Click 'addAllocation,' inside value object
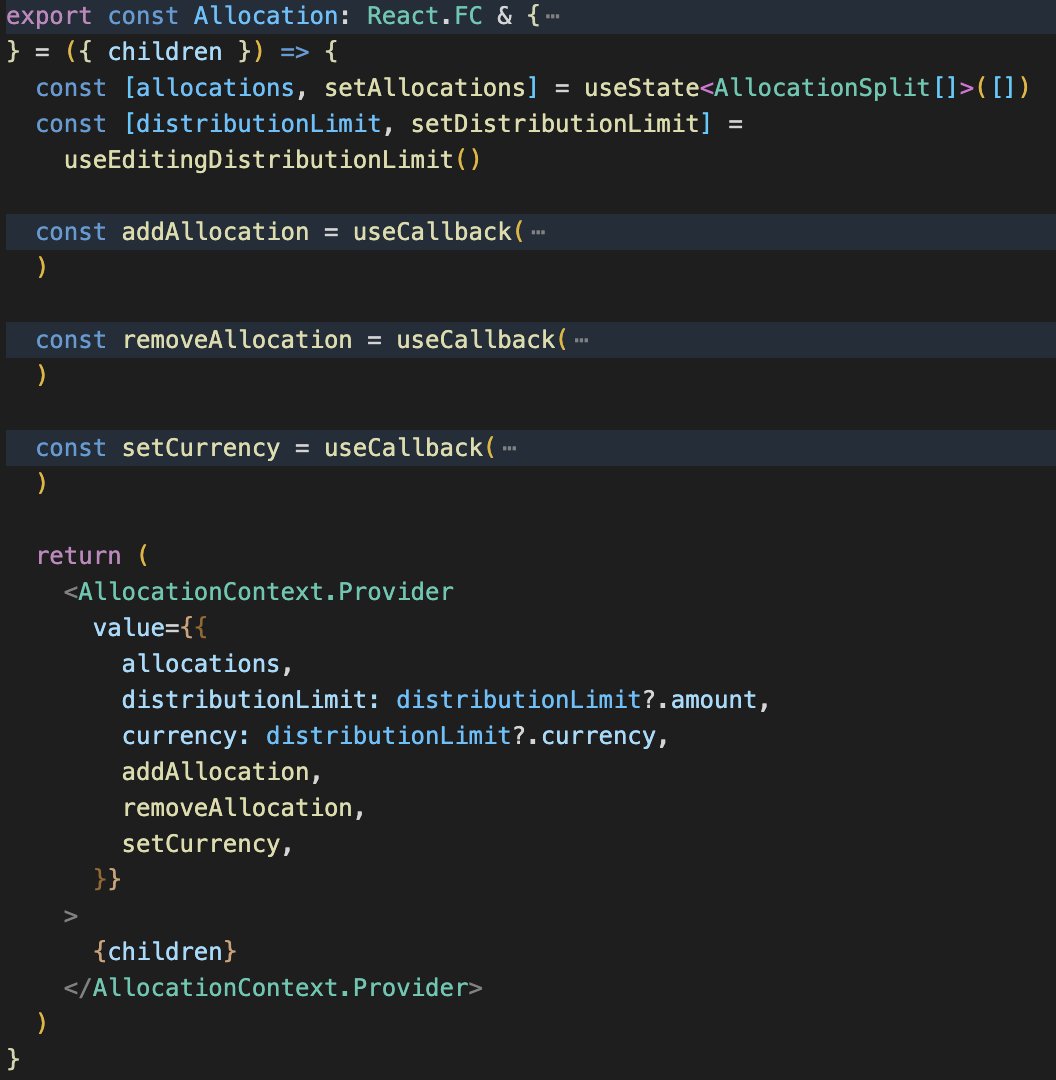Viewport: 1056px width, 1080px height. click(x=222, y=772)
